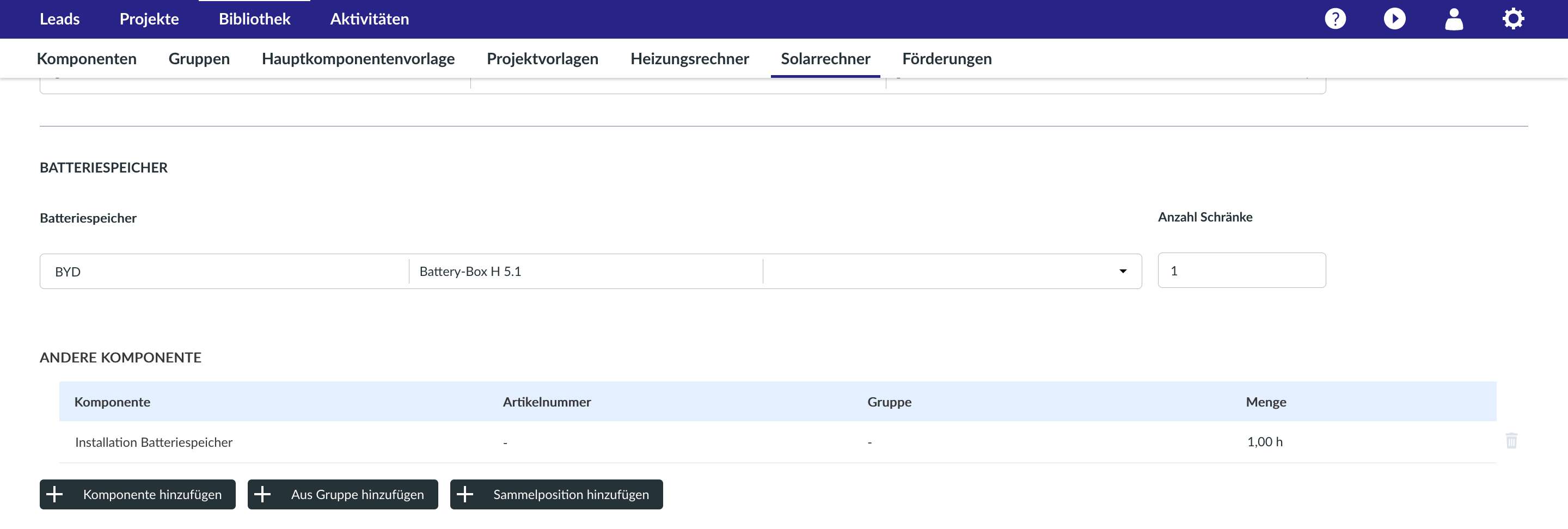The width and height of the screenshot is (1568, 529).
Task: Open the settings gear icon
Action: pyautogui.click(x=1512, y=19)
